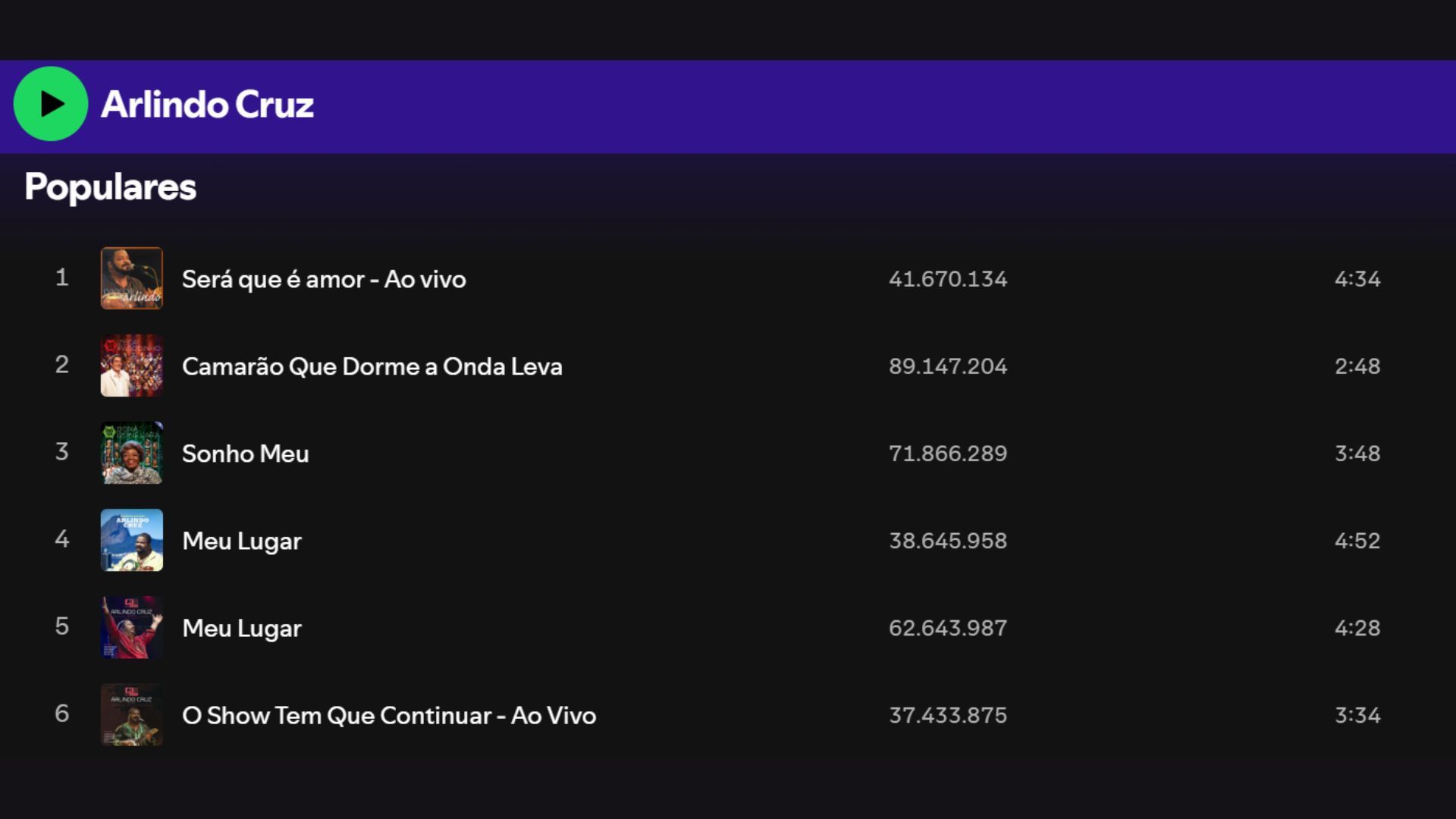Image resolution: width=1456 pixels, height=819 pixels.
Task: Click track number 6 in the list
Action: coord(62,714)
